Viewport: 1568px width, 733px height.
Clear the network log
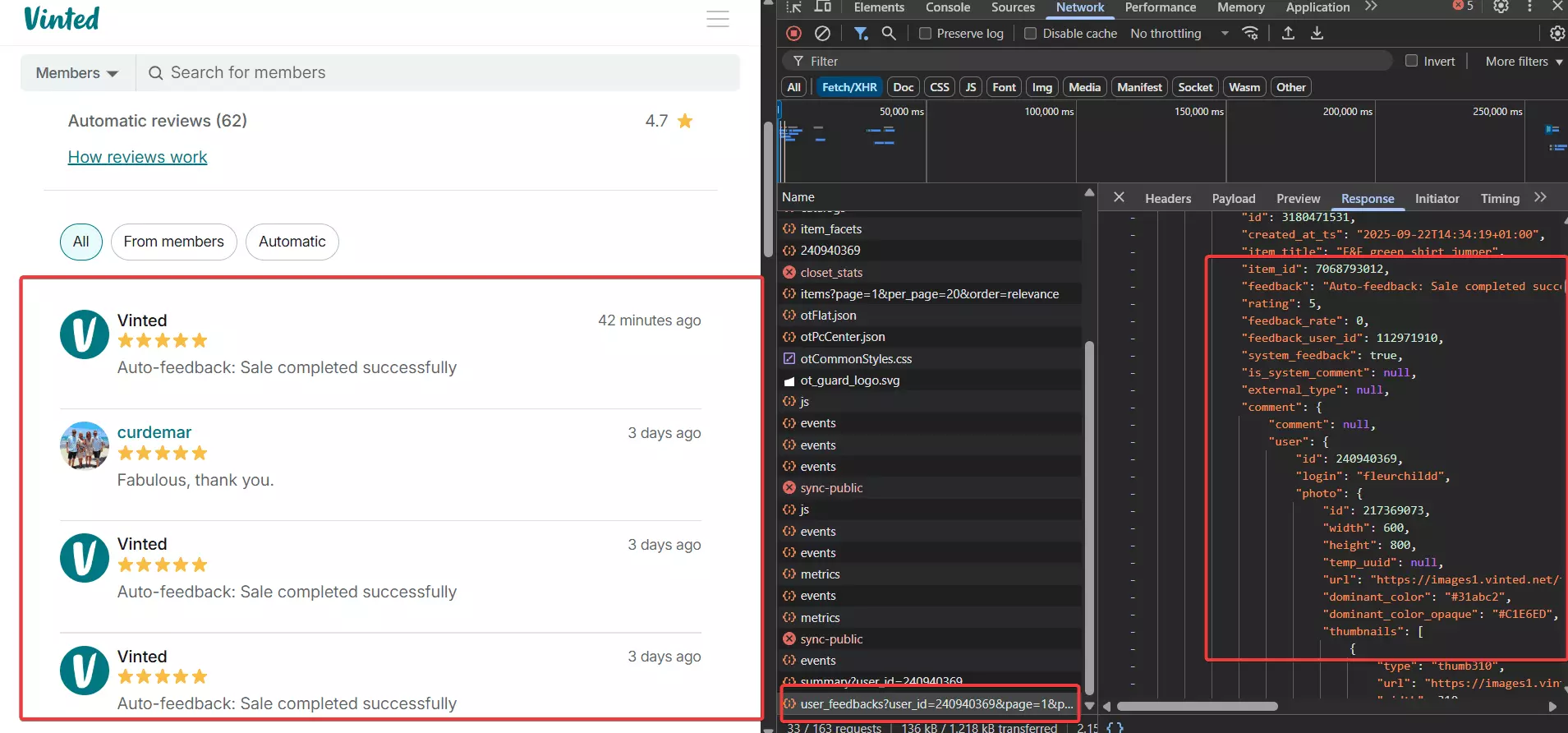click(822, 34)
